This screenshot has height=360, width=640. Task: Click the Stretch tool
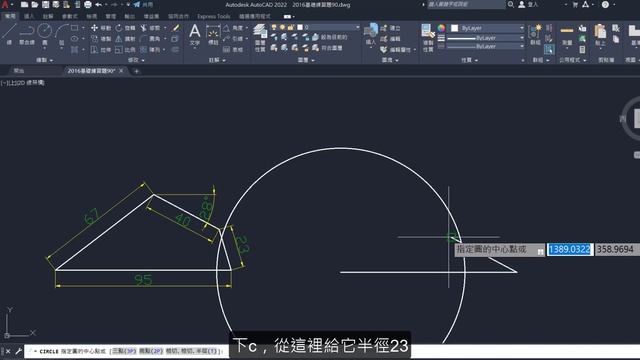click(100, 50)
